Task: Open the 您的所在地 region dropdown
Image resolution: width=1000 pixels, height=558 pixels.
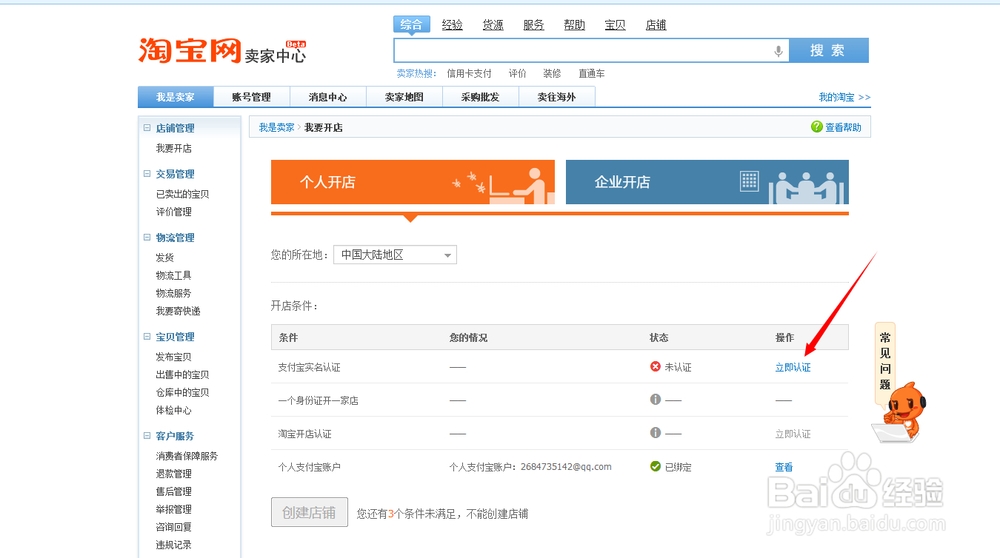Action: pyautogui.click(x=395, y=255)
